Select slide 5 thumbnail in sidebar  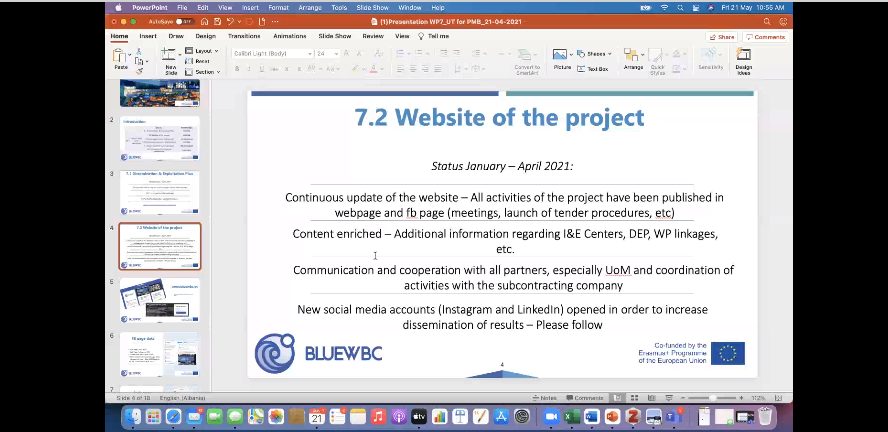[160, 299]
